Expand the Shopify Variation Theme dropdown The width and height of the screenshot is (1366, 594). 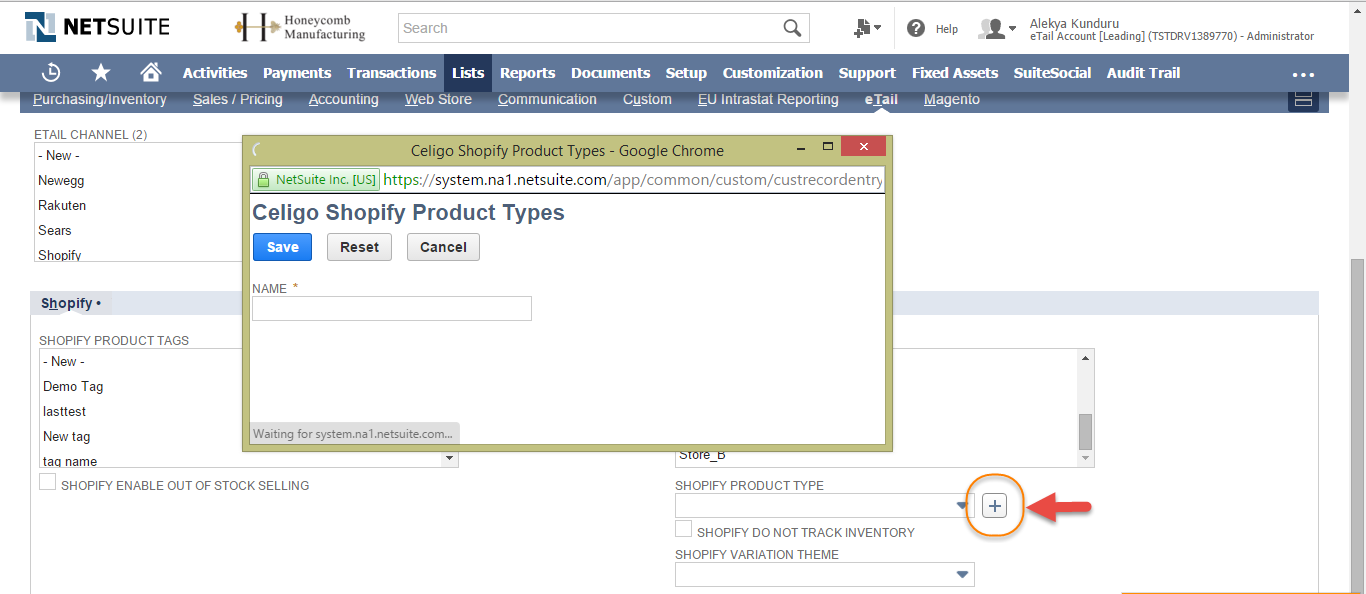click(x=962, y=575)
